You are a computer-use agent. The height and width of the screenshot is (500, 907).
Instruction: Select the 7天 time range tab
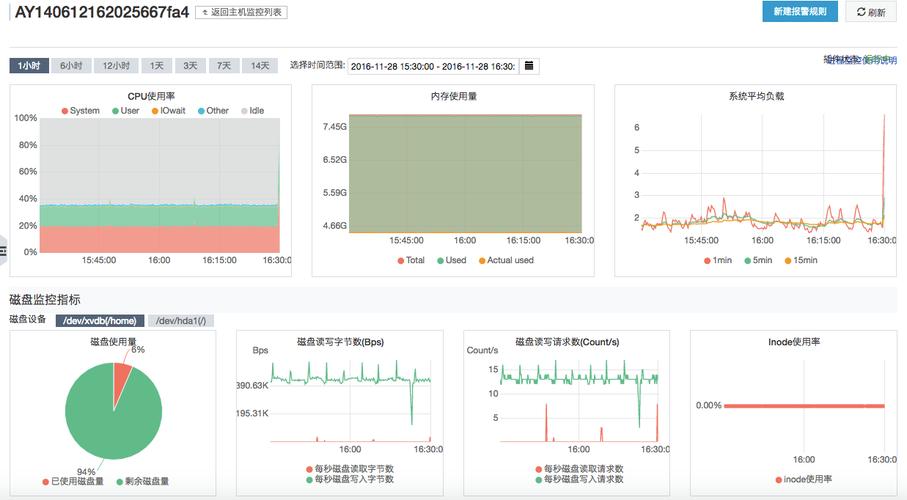pos(224,66)
